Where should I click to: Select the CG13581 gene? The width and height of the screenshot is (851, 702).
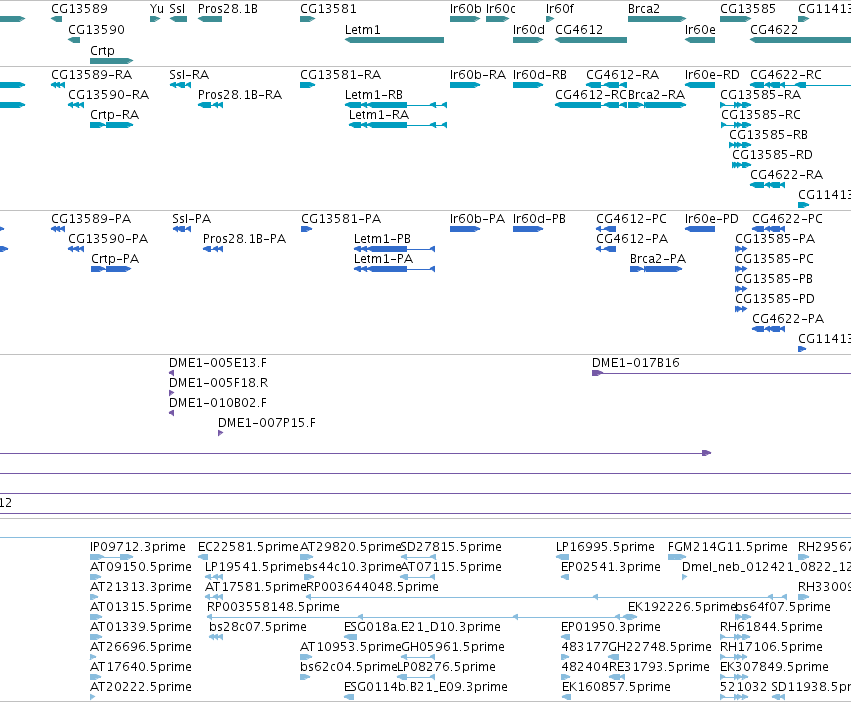[307, 19]
